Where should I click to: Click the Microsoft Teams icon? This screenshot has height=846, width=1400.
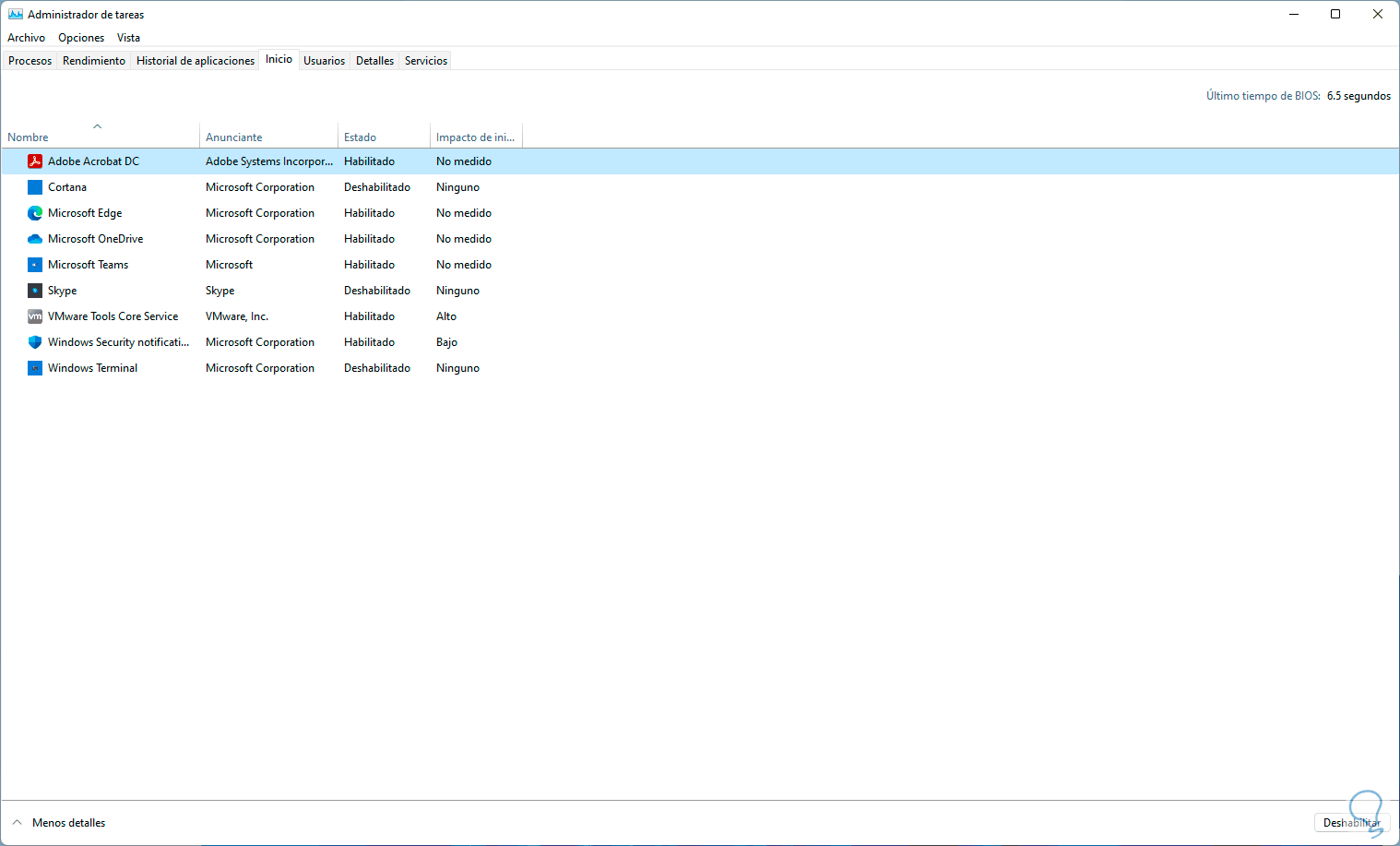coord(35,265)
